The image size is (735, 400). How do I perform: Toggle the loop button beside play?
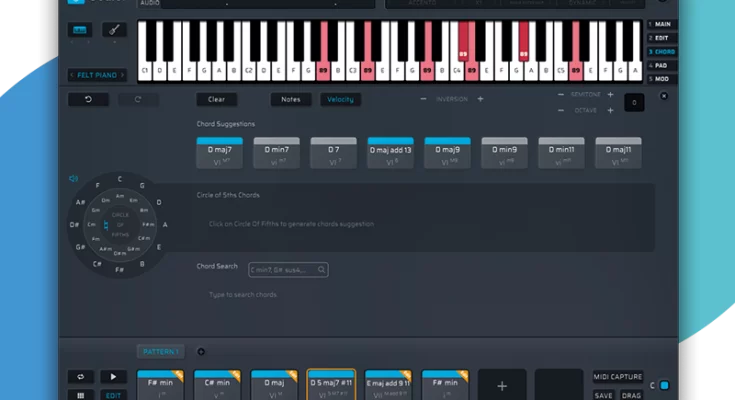point(80,377)
